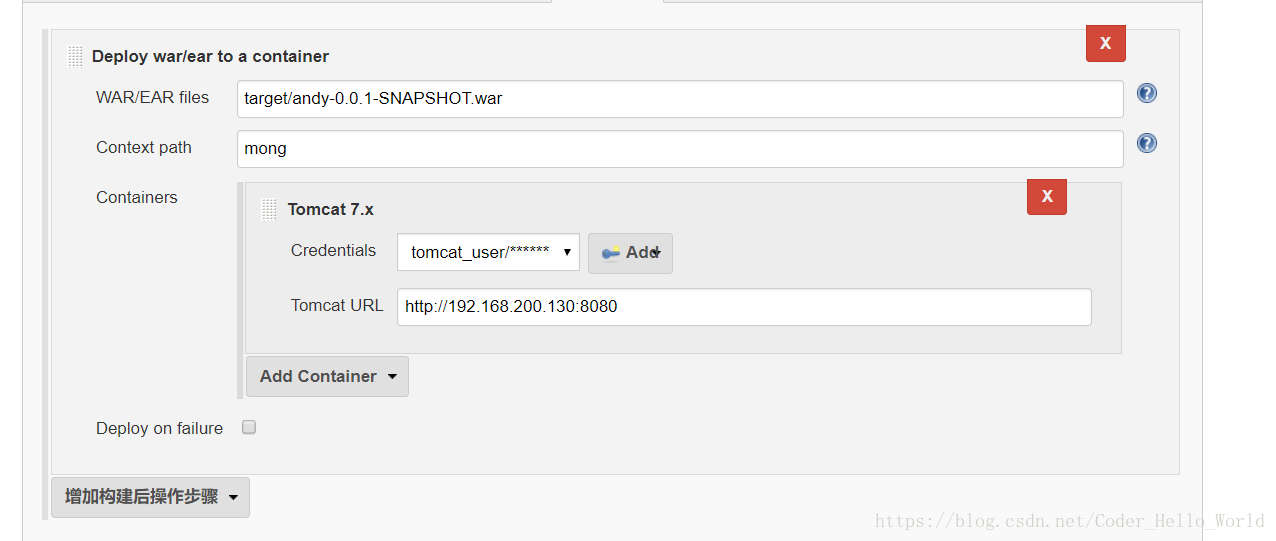Enable the Deploy on failure checkbox

click(249, 427)
